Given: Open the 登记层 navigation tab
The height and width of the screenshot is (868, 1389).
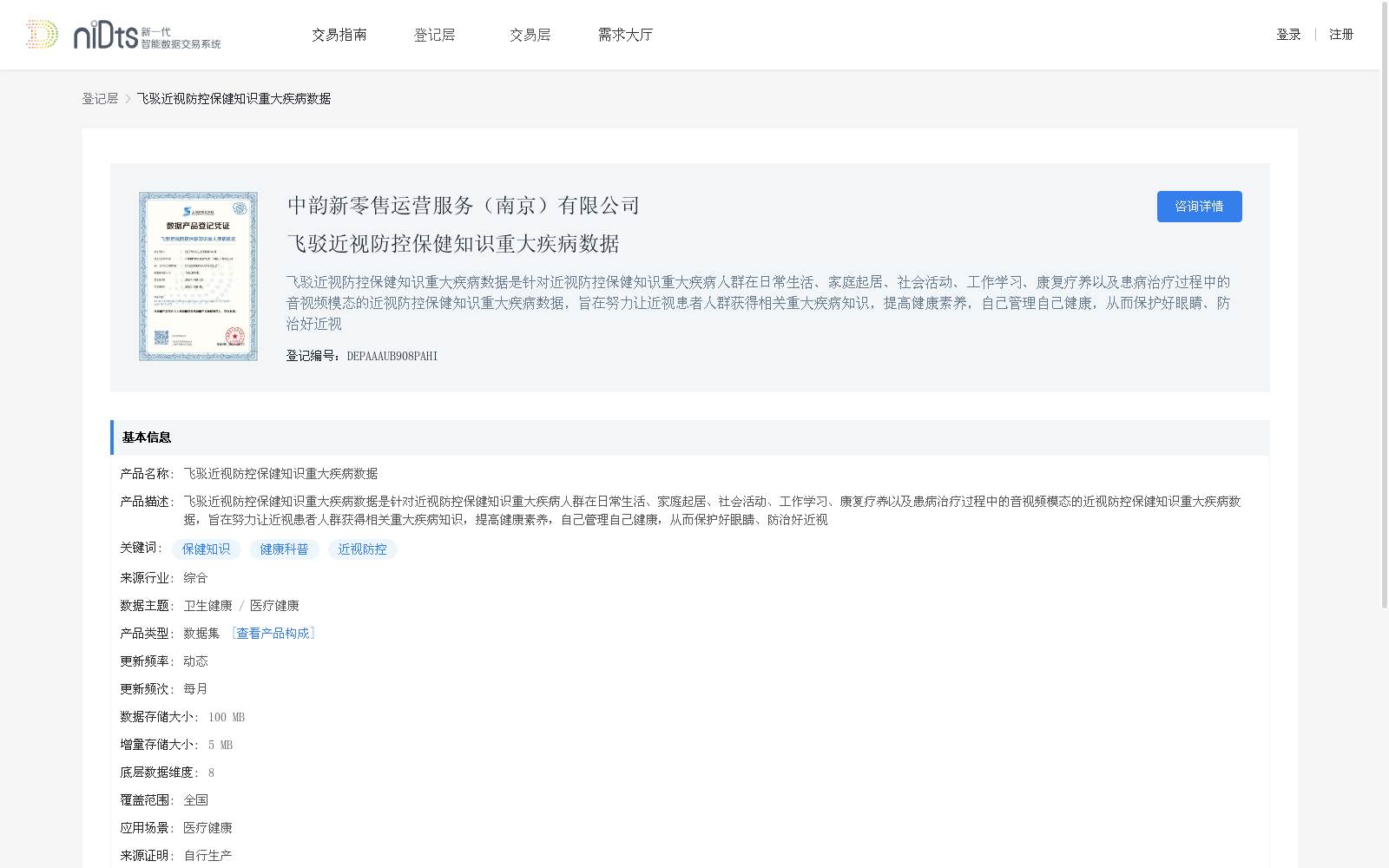Looking at the screenshot, I should (x=435, y=35).
